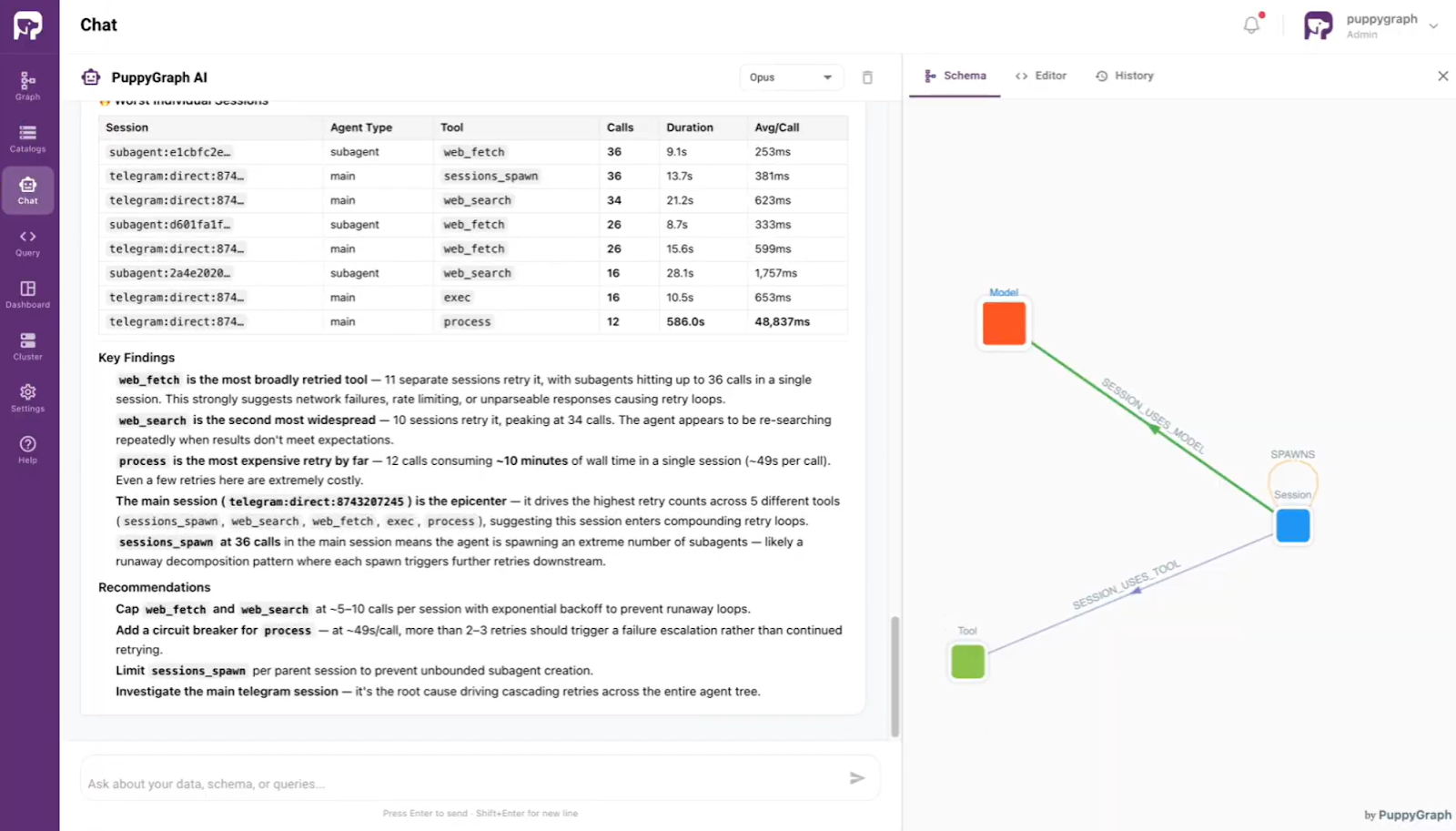Image resolution: width=1456 pixels, height=831 pixels.
Task: Click the 28.1s duration value
Action: (x=680, y=273)
